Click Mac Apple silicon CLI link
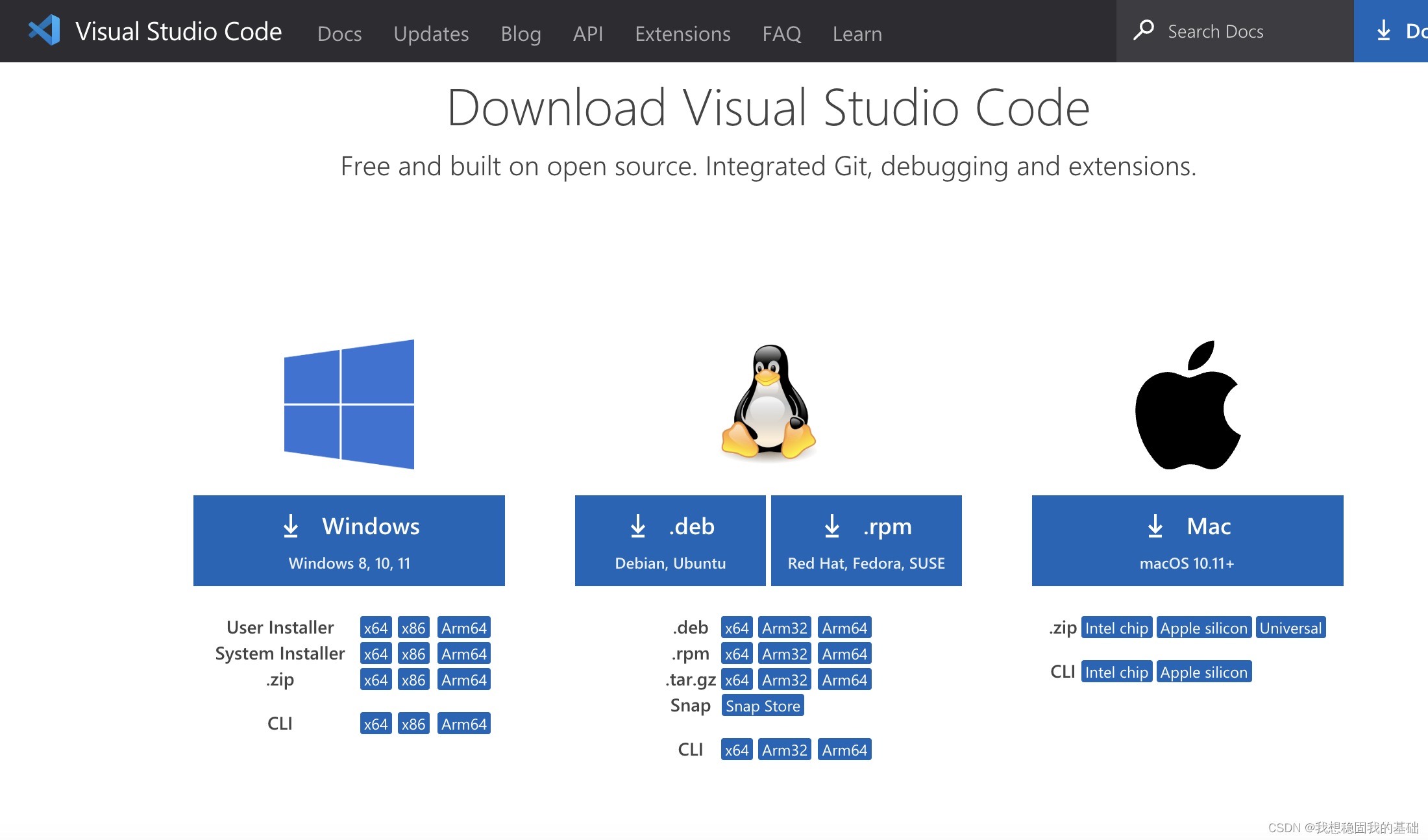 (x=1202, y=671)
